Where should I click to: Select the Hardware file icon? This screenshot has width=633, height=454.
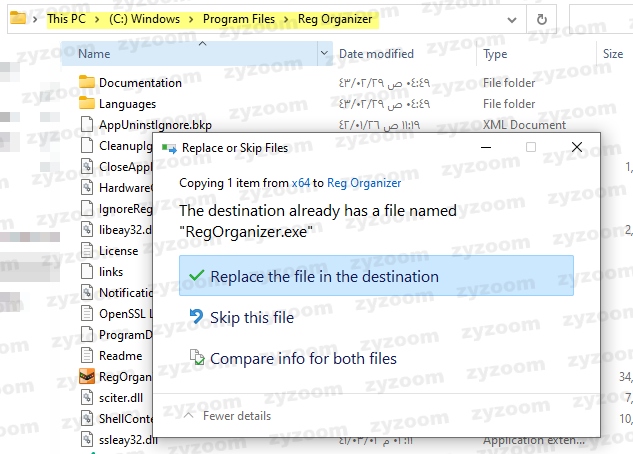[x=87, y=187]
